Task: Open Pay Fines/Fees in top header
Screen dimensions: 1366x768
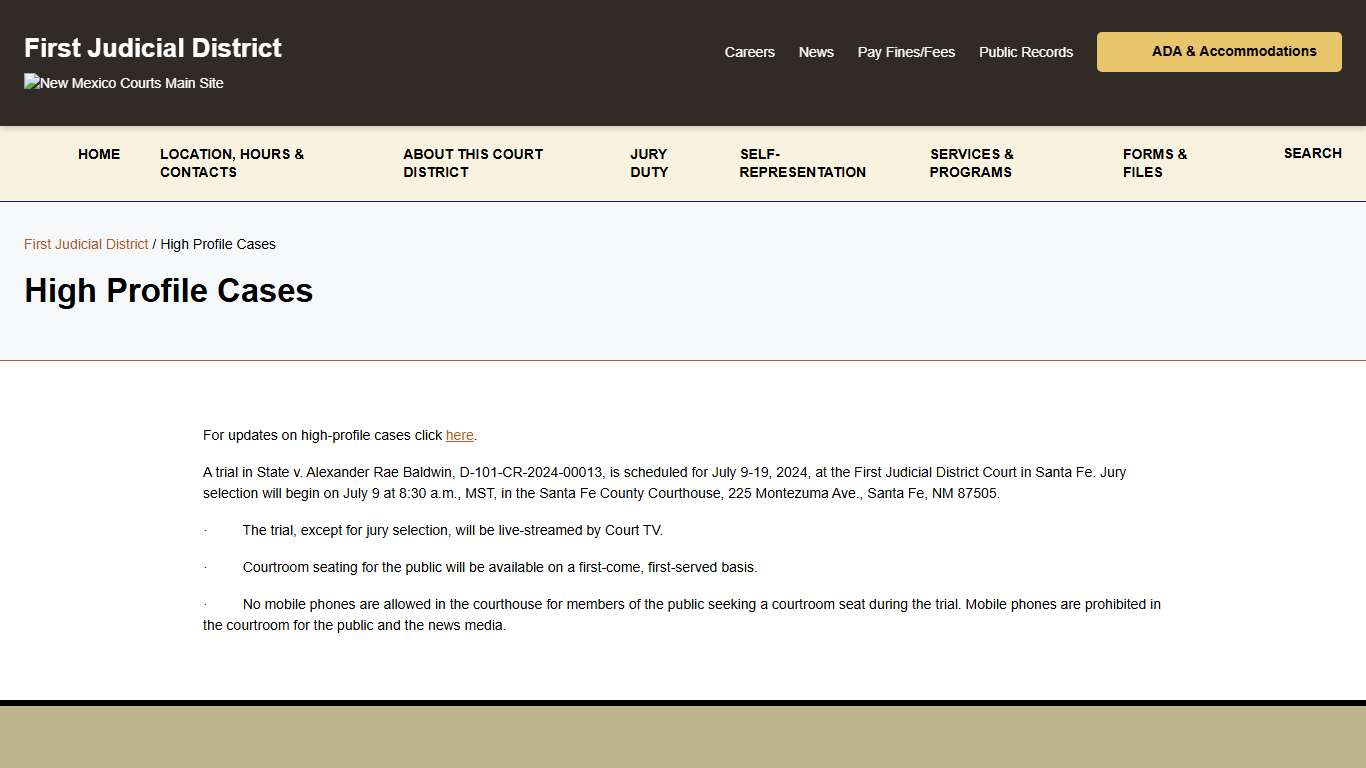Action: (x=906, y=52)
